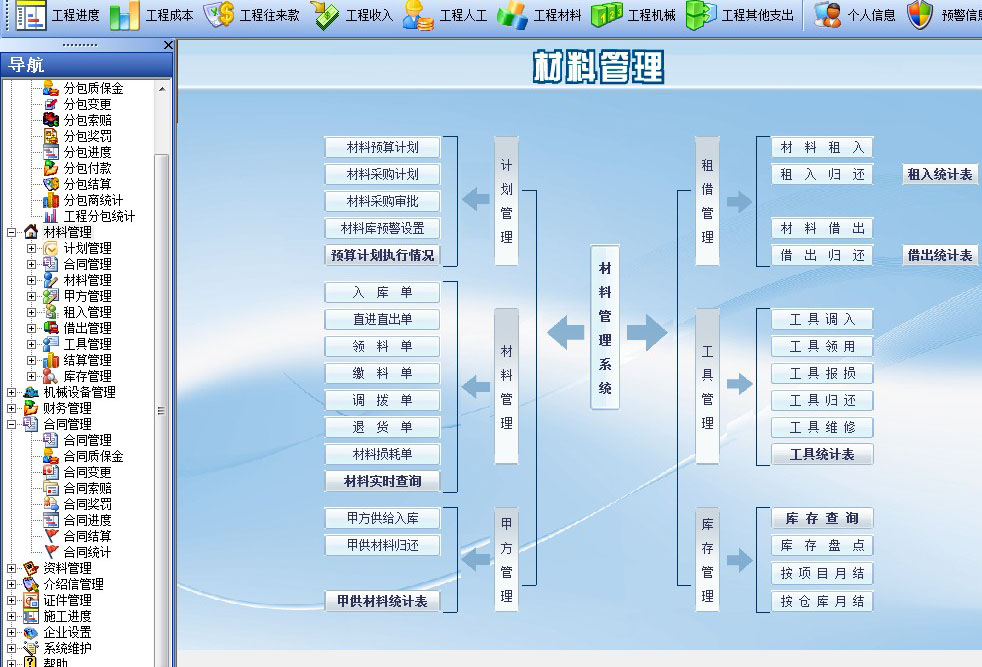
Task: Click the 工具报损 button
Action: (822, 374)
